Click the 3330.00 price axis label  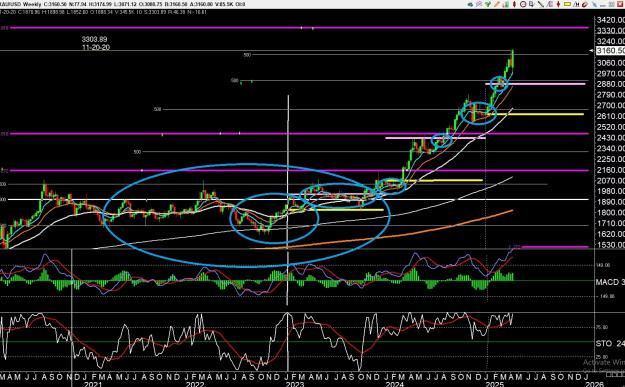click(610, 31)
